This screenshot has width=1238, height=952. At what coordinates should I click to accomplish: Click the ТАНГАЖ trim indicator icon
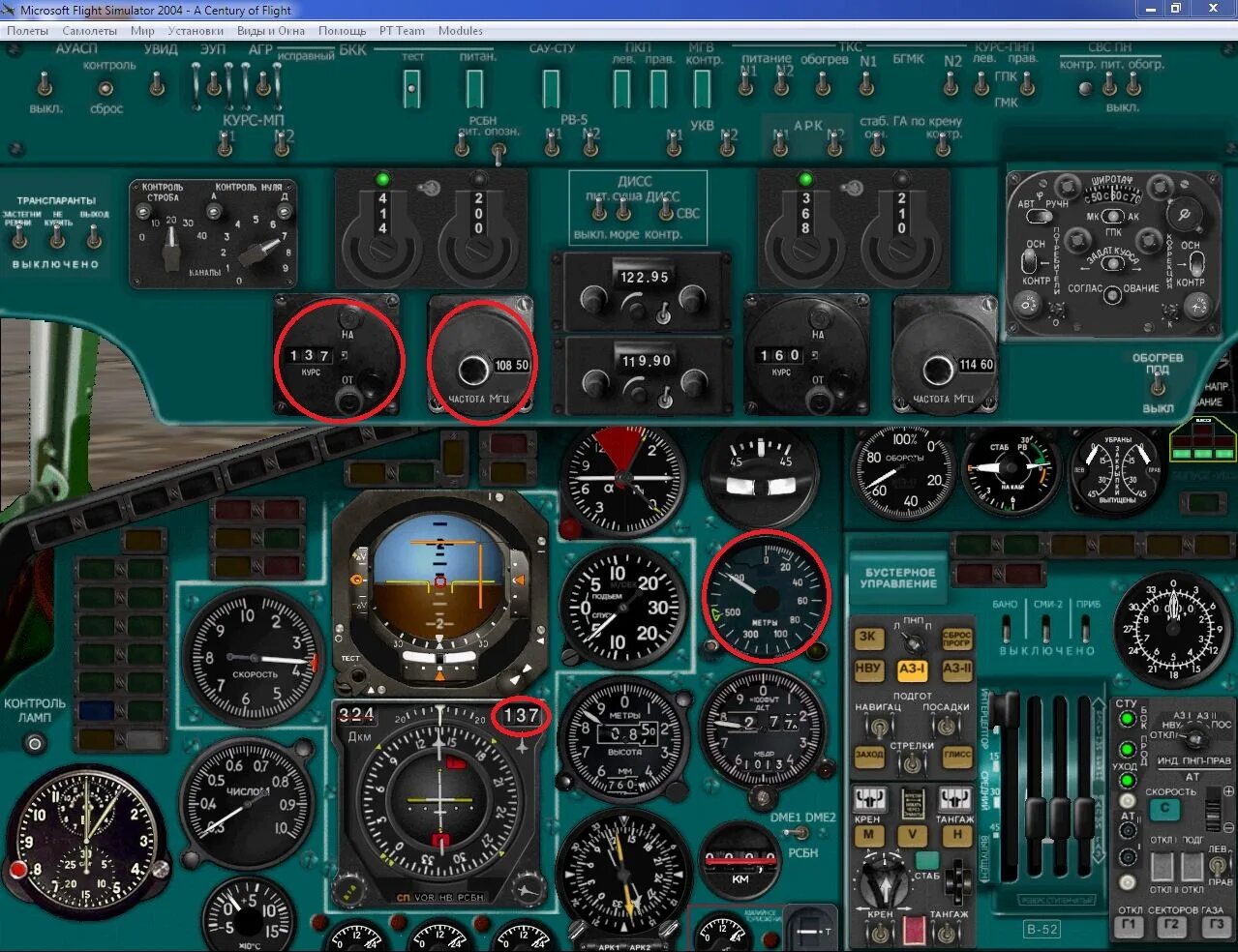(x=955, y=799)
